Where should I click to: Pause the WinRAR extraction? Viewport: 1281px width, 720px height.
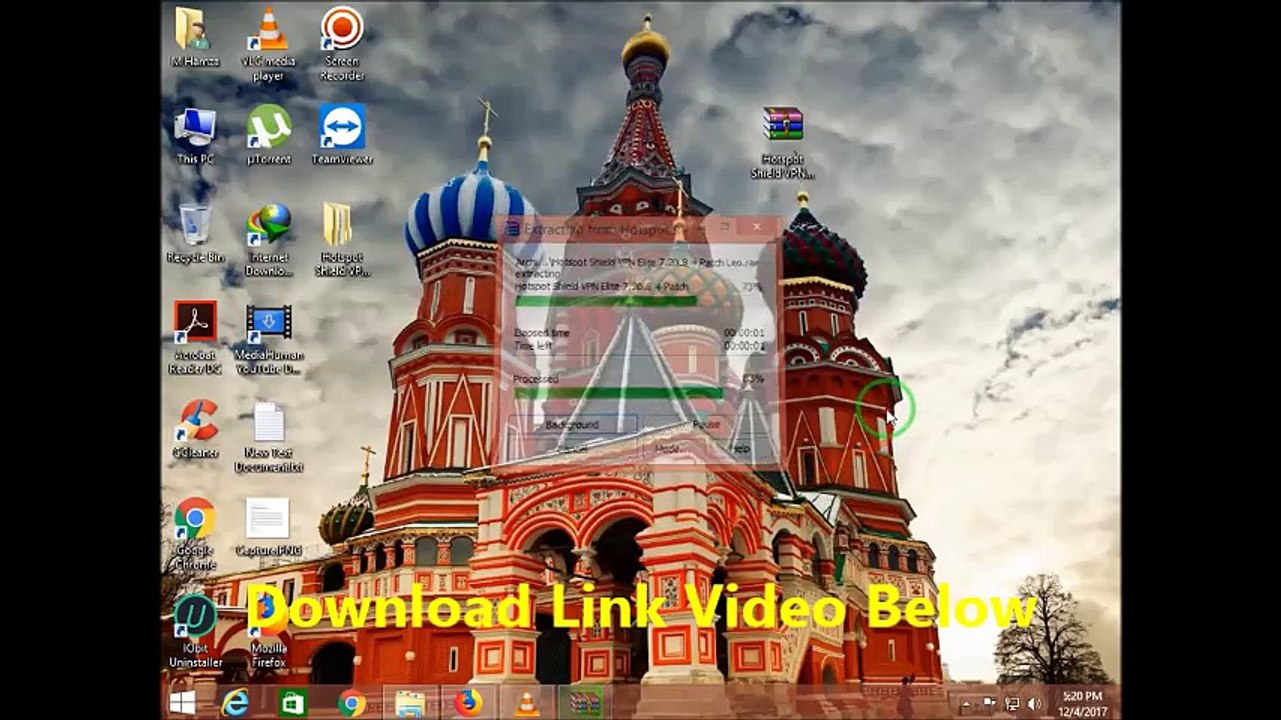pos(706,425)
